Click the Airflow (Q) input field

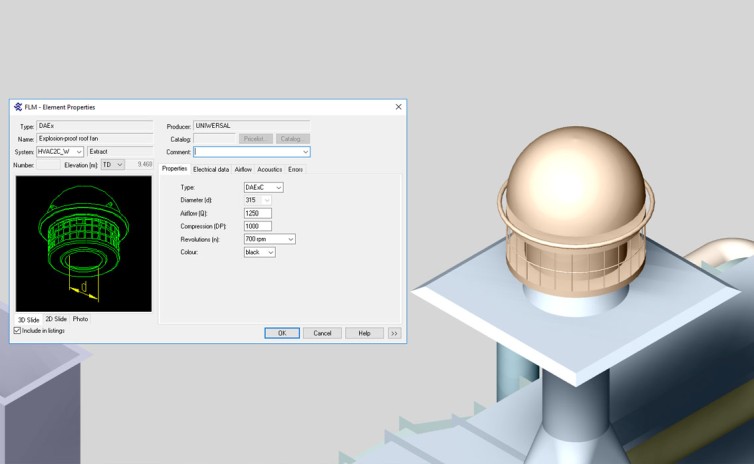click(257, 213)
